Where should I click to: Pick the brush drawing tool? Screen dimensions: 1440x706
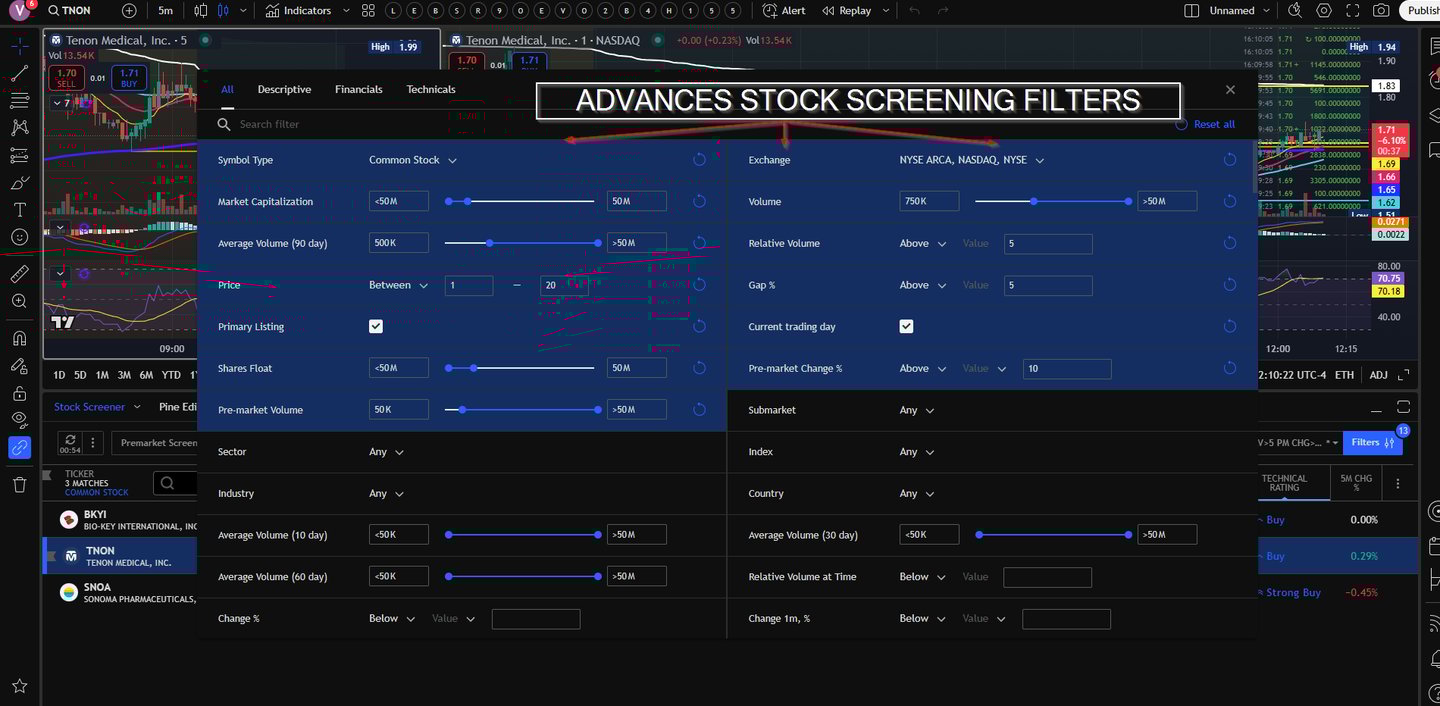click(19, 183)
